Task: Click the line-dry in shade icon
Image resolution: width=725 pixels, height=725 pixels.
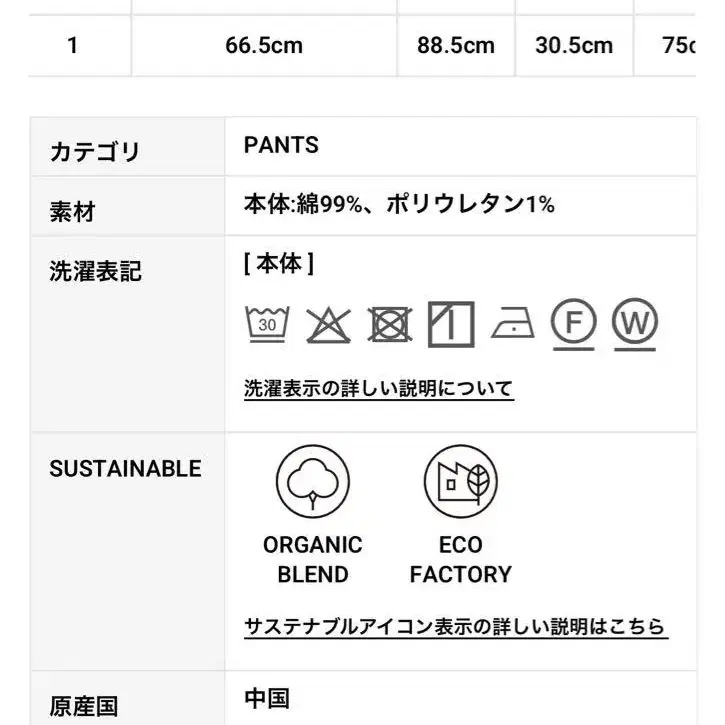Action: pos(451,324)
